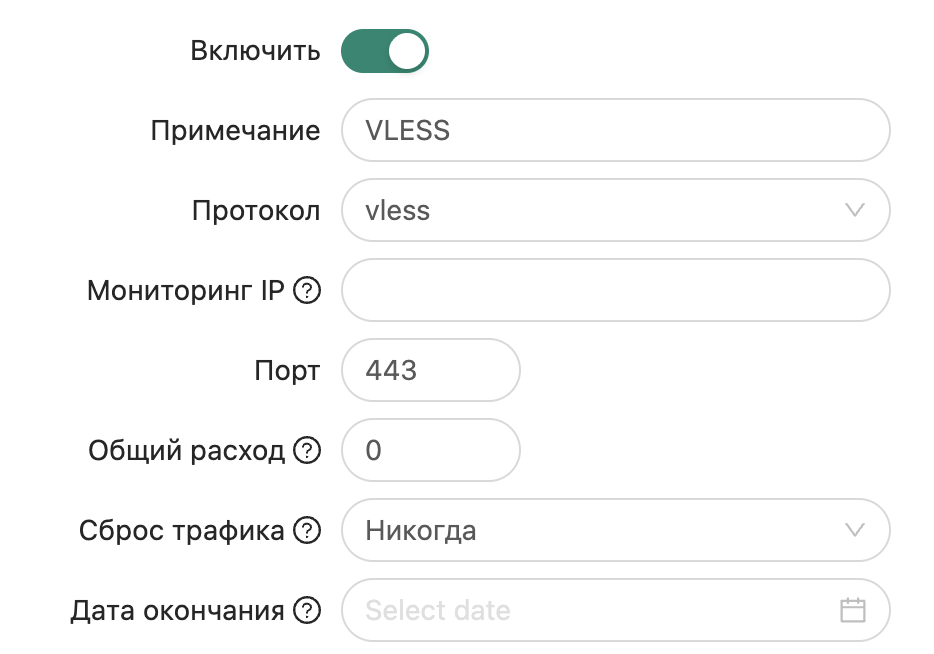Open the Протокол dropdown showing vless
934x654 pixels.
click(x=616, y=210)
